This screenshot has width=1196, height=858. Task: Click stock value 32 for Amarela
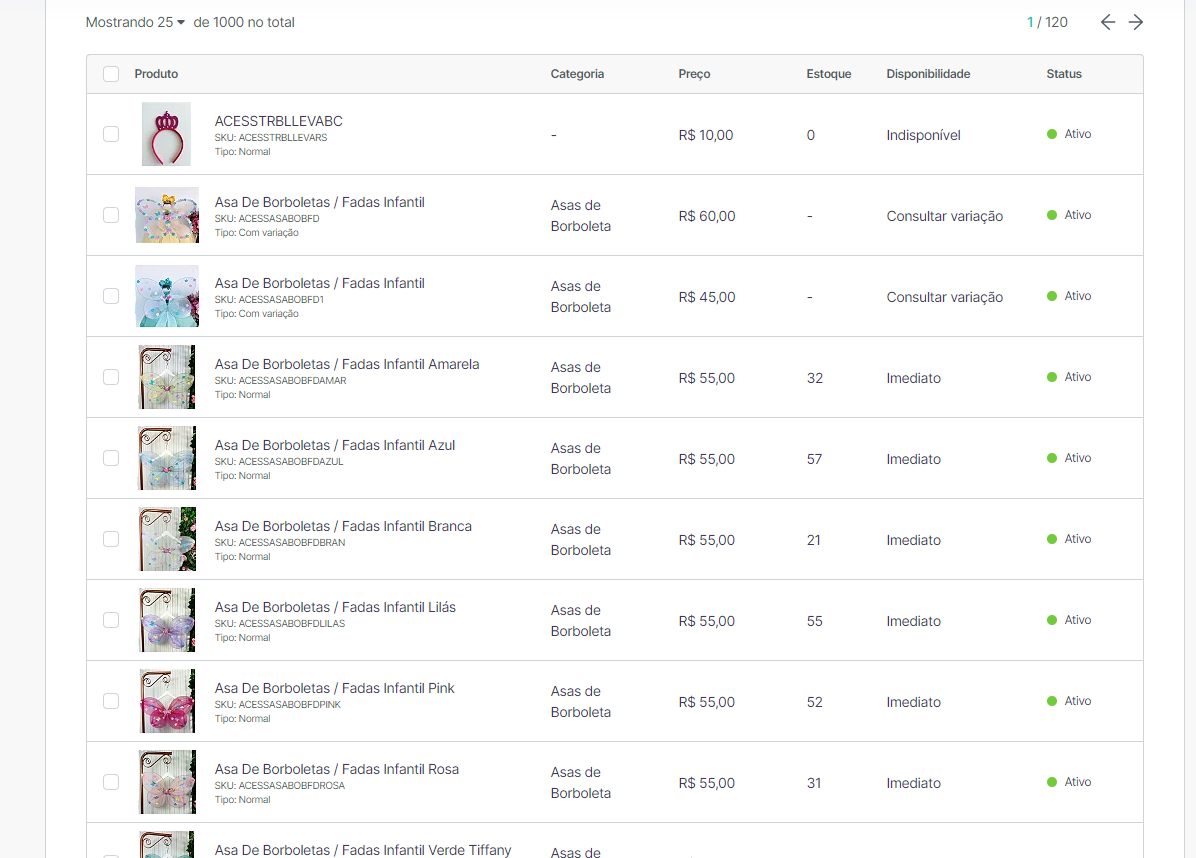[x=815, y=378]
